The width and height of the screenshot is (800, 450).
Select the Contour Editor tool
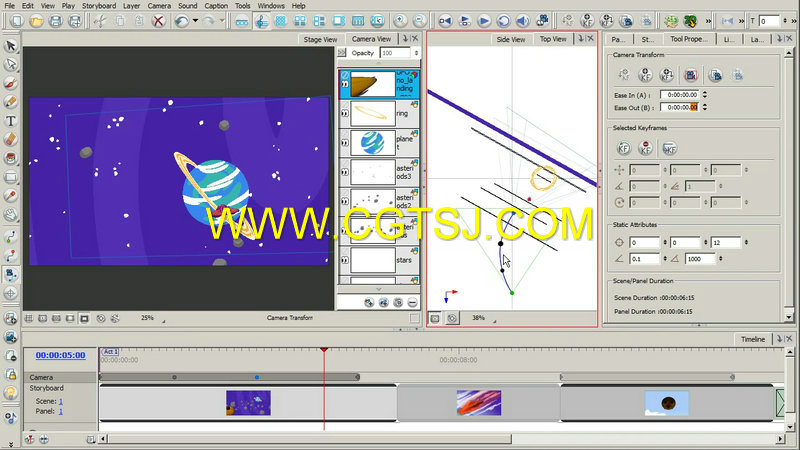(11, 65)
